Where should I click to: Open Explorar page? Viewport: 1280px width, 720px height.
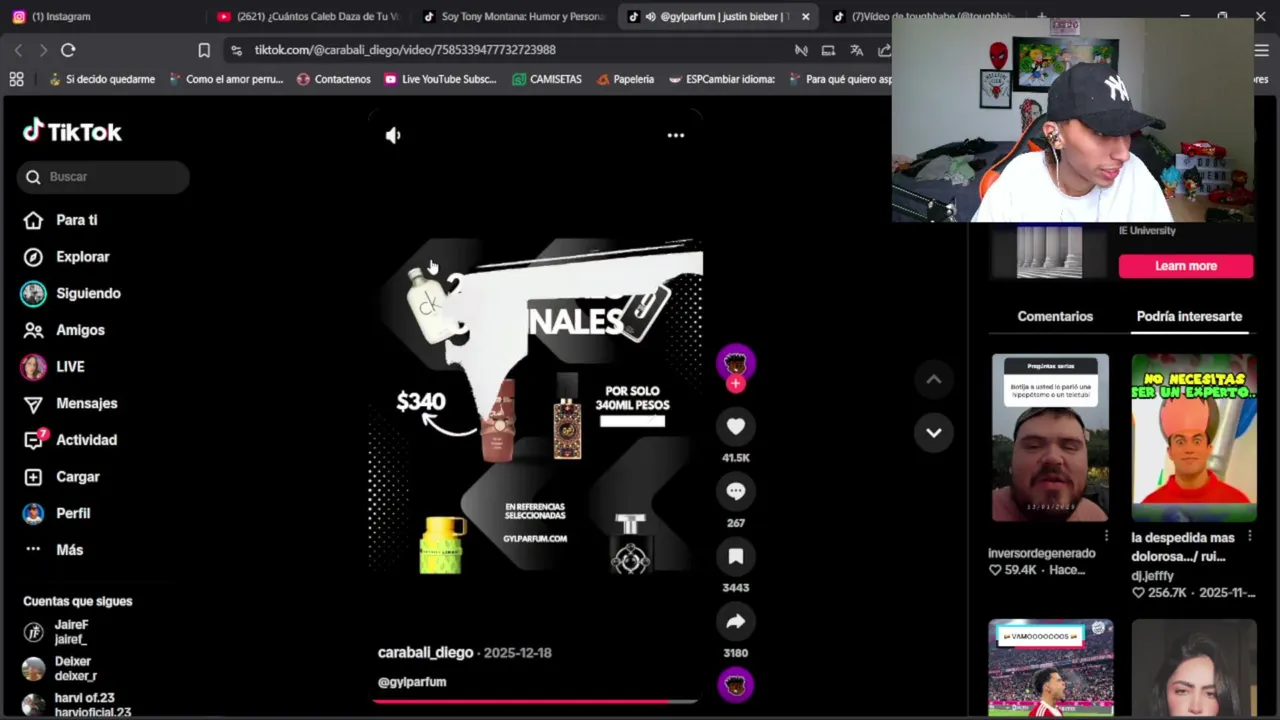pyautogui.click(x=67, y=257)
